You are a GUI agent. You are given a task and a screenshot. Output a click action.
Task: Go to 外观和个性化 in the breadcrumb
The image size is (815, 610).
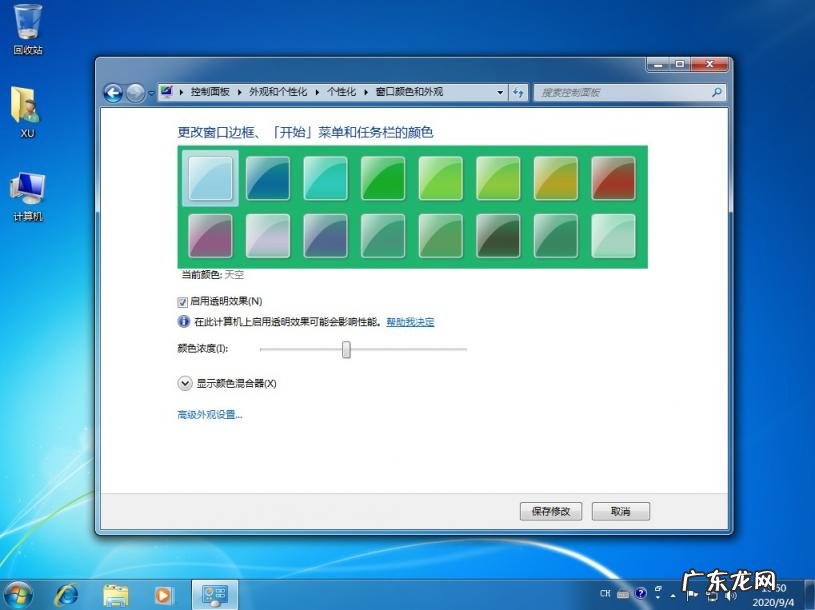pos(278,92)
